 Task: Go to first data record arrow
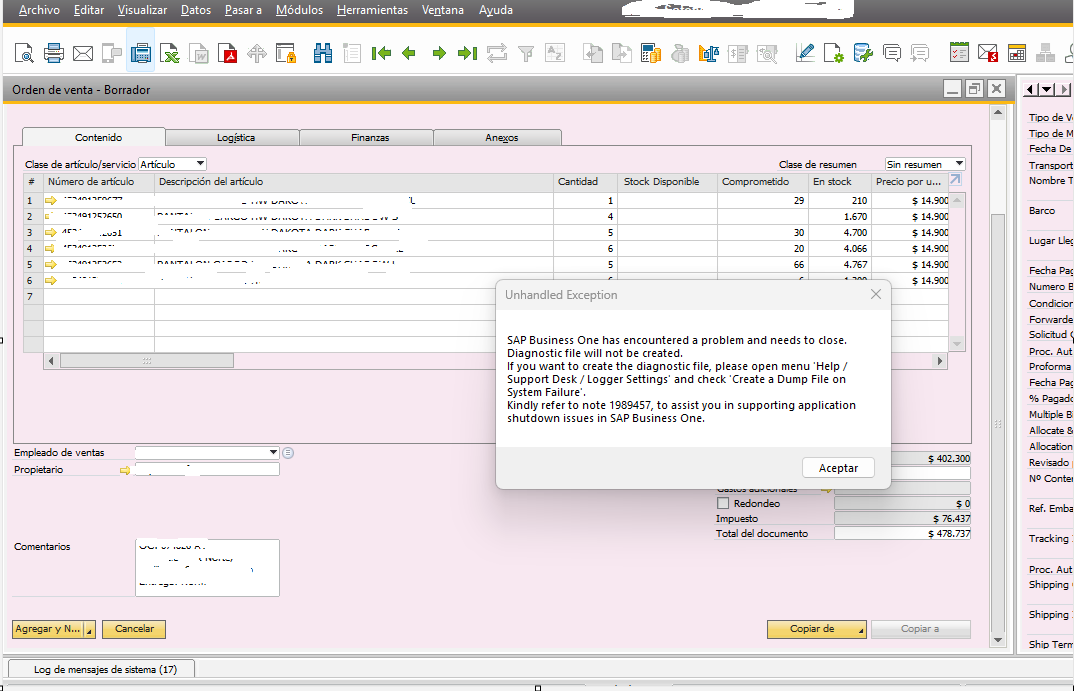coord(381,53)
